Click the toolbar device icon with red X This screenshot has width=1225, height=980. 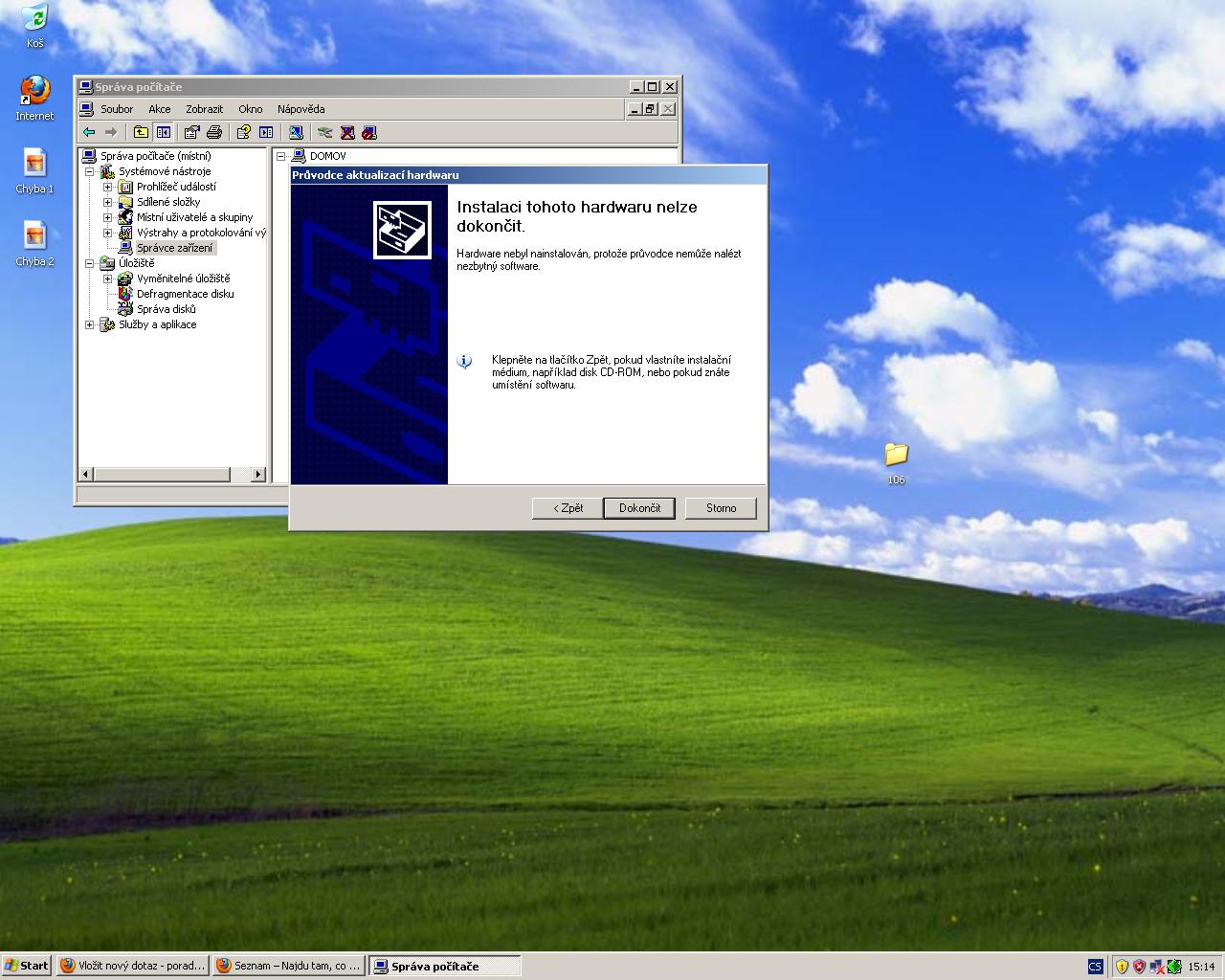347,132
